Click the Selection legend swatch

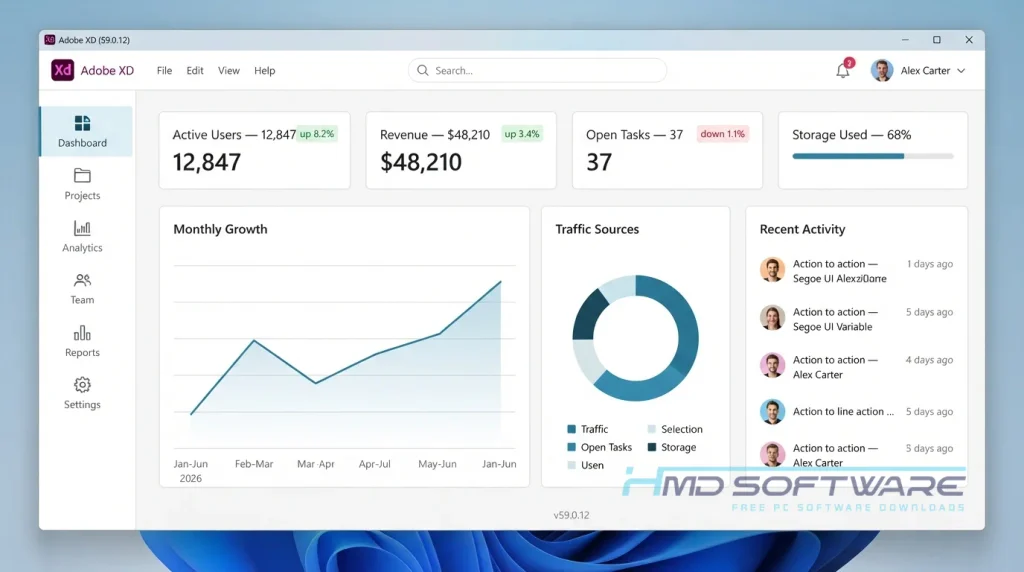652,429
